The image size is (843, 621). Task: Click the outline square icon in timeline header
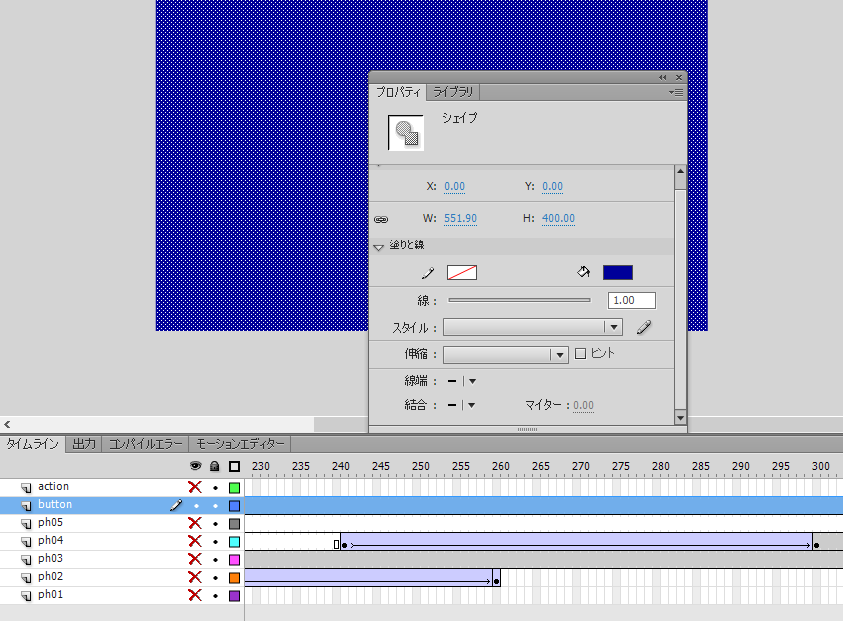(x=234, y=466)
